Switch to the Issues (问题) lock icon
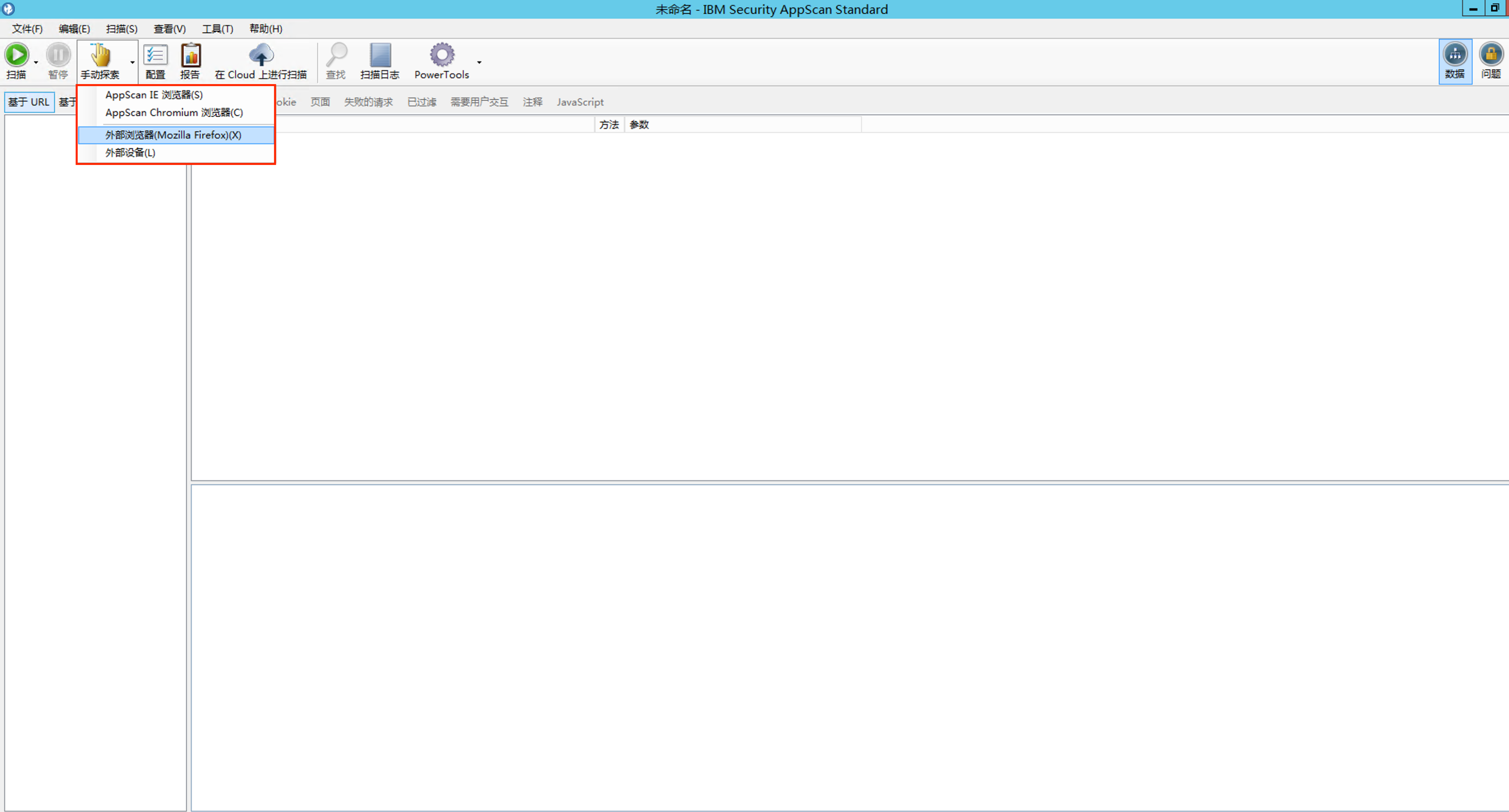The height and width of the screenshot is (812, 1509). pos(1491,55)
